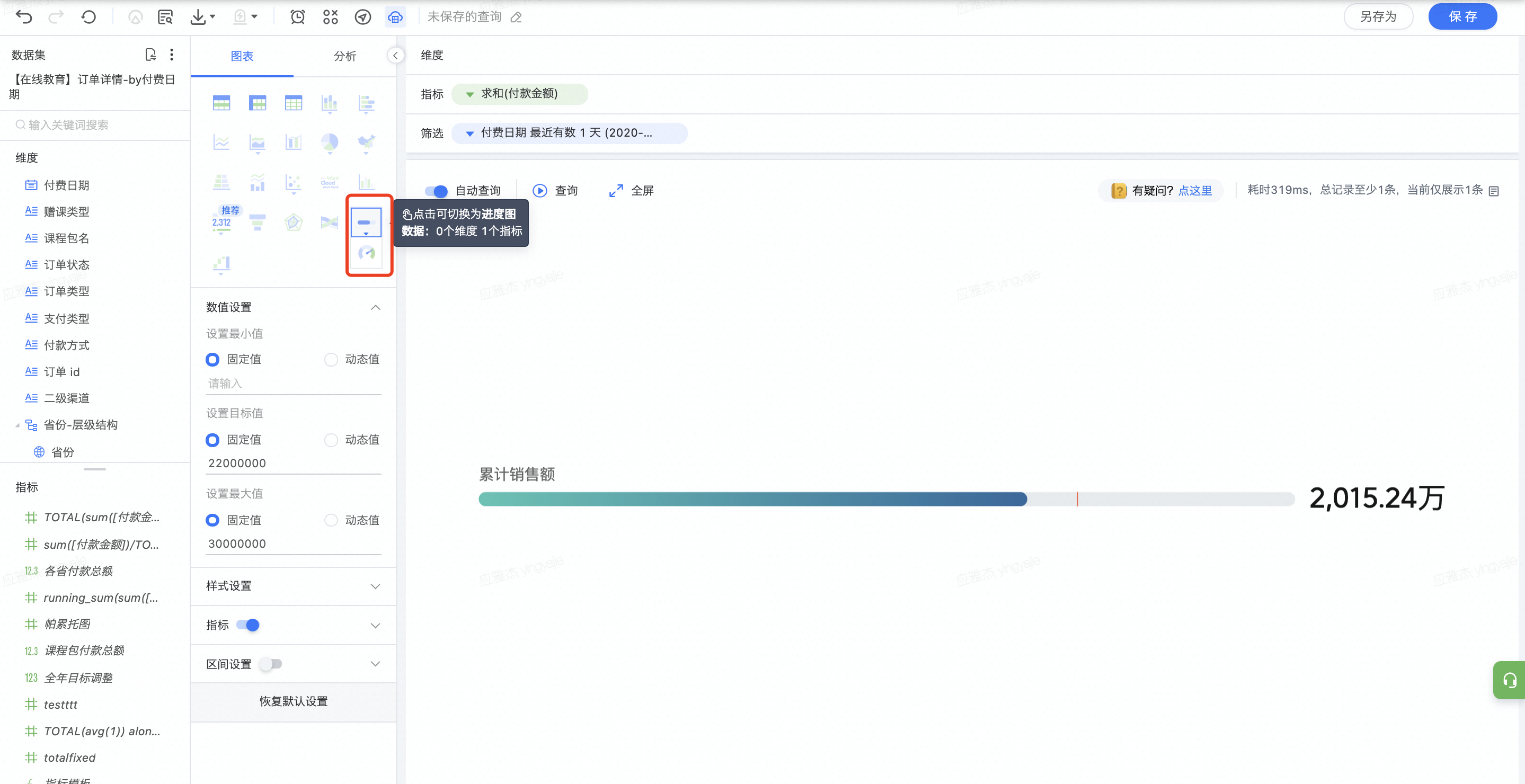This screenshot has width=1525, height=784.
Task: Select the scatter plot chart type
Action: pos(294,182)
